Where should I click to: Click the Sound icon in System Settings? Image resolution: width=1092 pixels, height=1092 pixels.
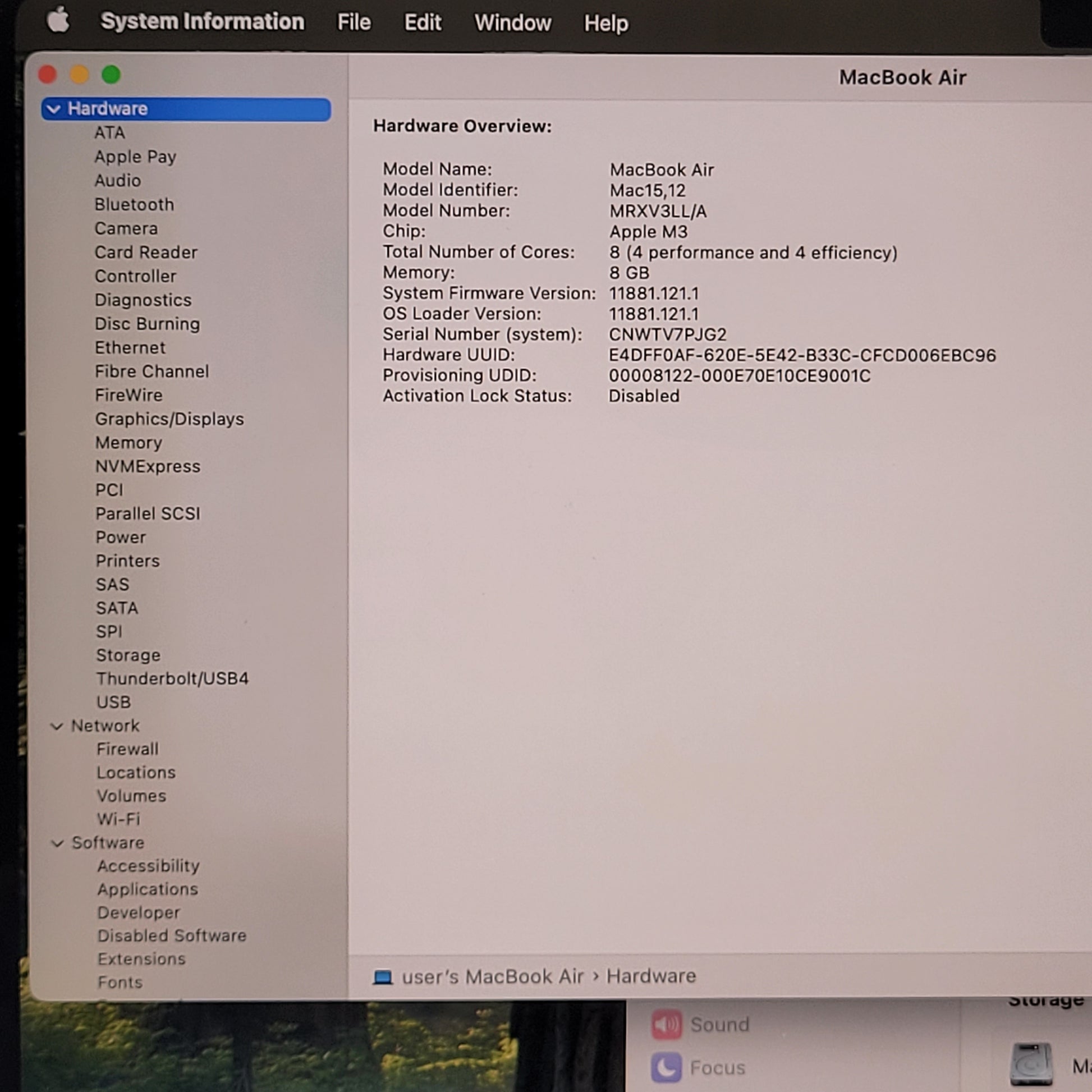667,1025
